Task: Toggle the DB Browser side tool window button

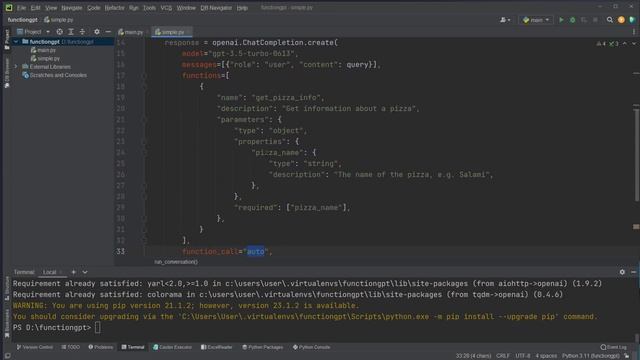Action: pos(7,73)
